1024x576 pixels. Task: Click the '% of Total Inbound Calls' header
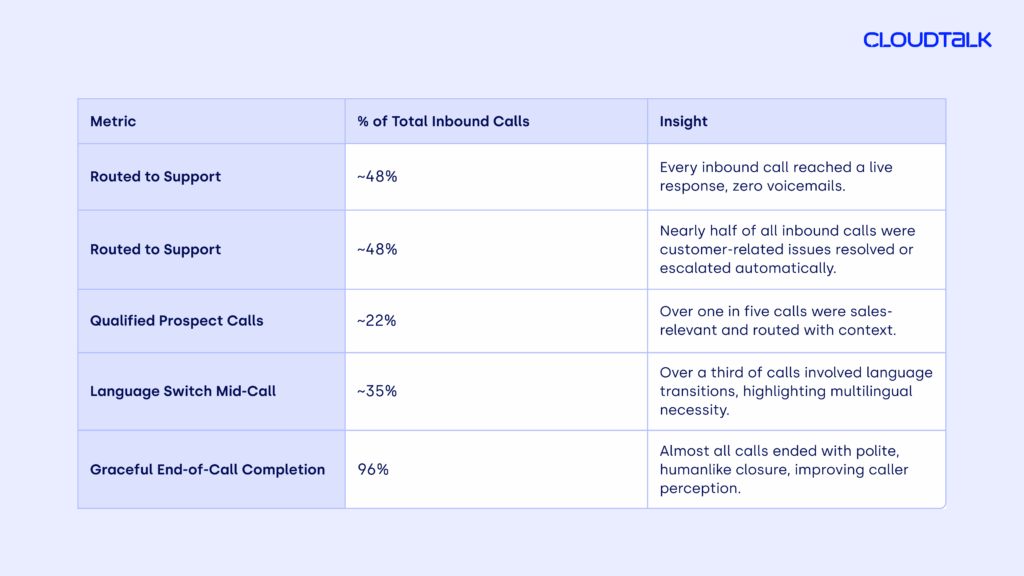(x=443, y=122)
